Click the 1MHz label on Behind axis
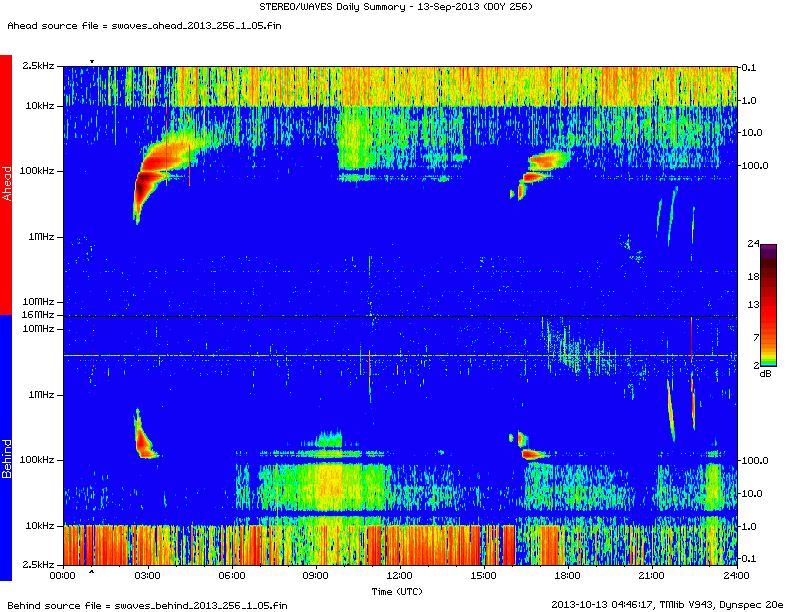 pos(40,394)
